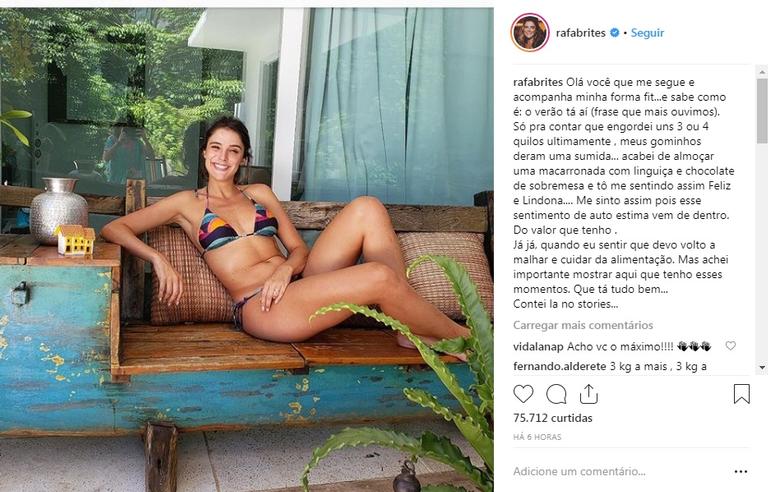Click the verified badge beside rafabrites

[614, 33]
